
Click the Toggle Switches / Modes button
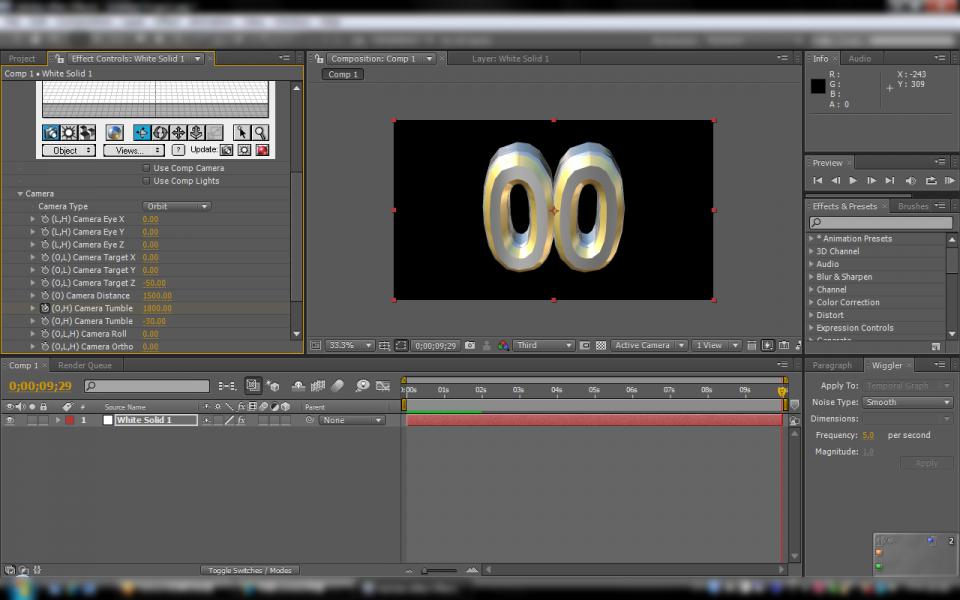249,570
